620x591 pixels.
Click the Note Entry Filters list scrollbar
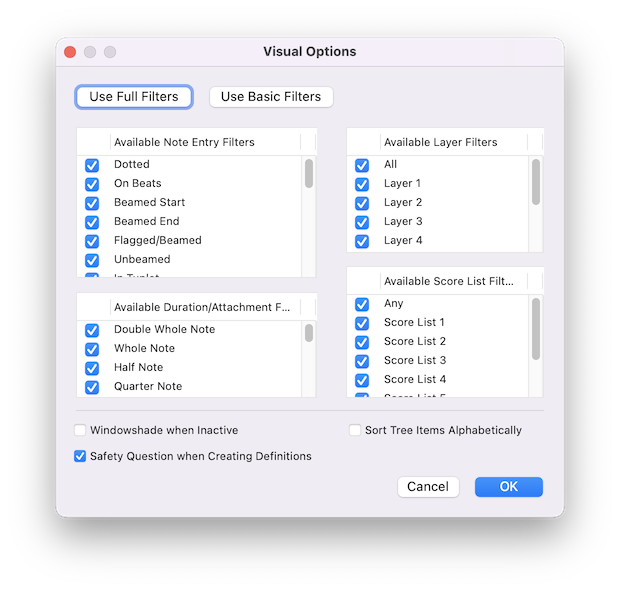tap(309, 173)
